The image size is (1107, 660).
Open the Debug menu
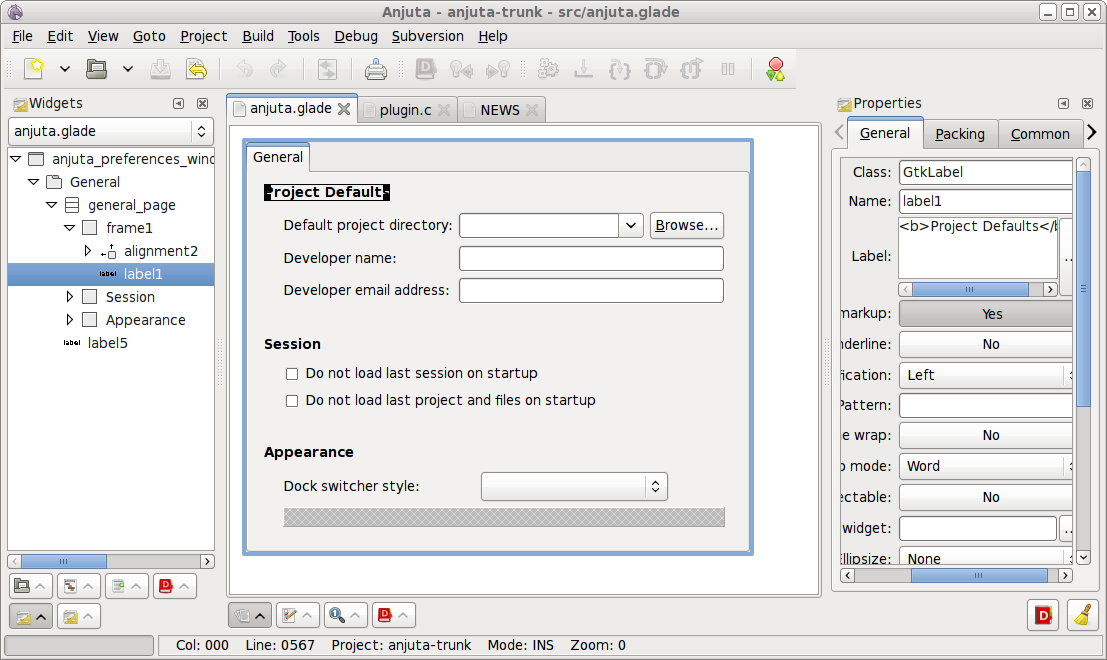click(356, 36)
